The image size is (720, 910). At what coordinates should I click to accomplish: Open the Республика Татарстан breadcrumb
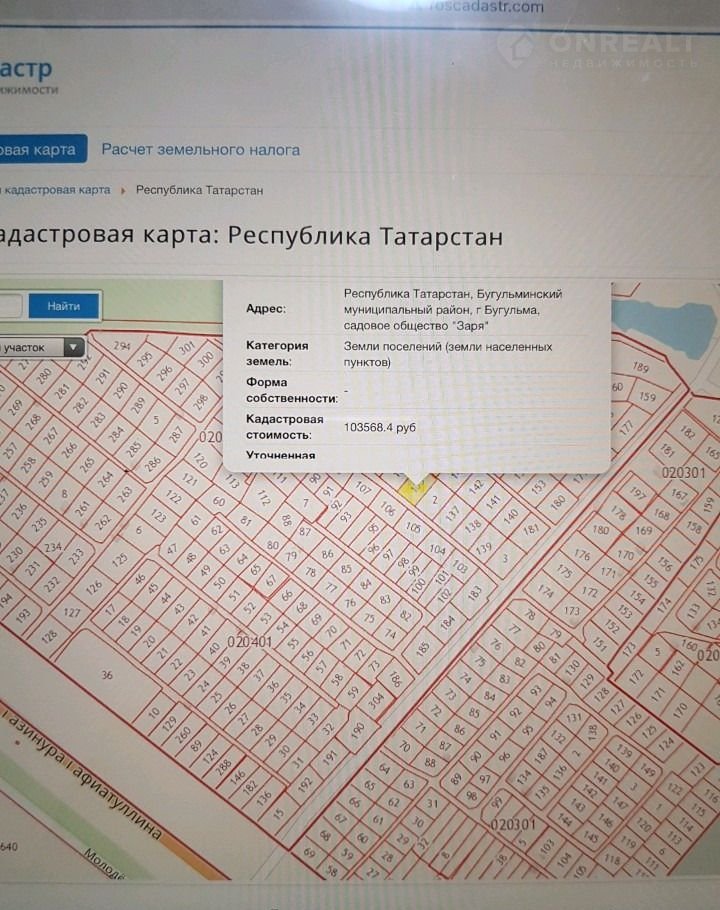click(x=199, y=189)
